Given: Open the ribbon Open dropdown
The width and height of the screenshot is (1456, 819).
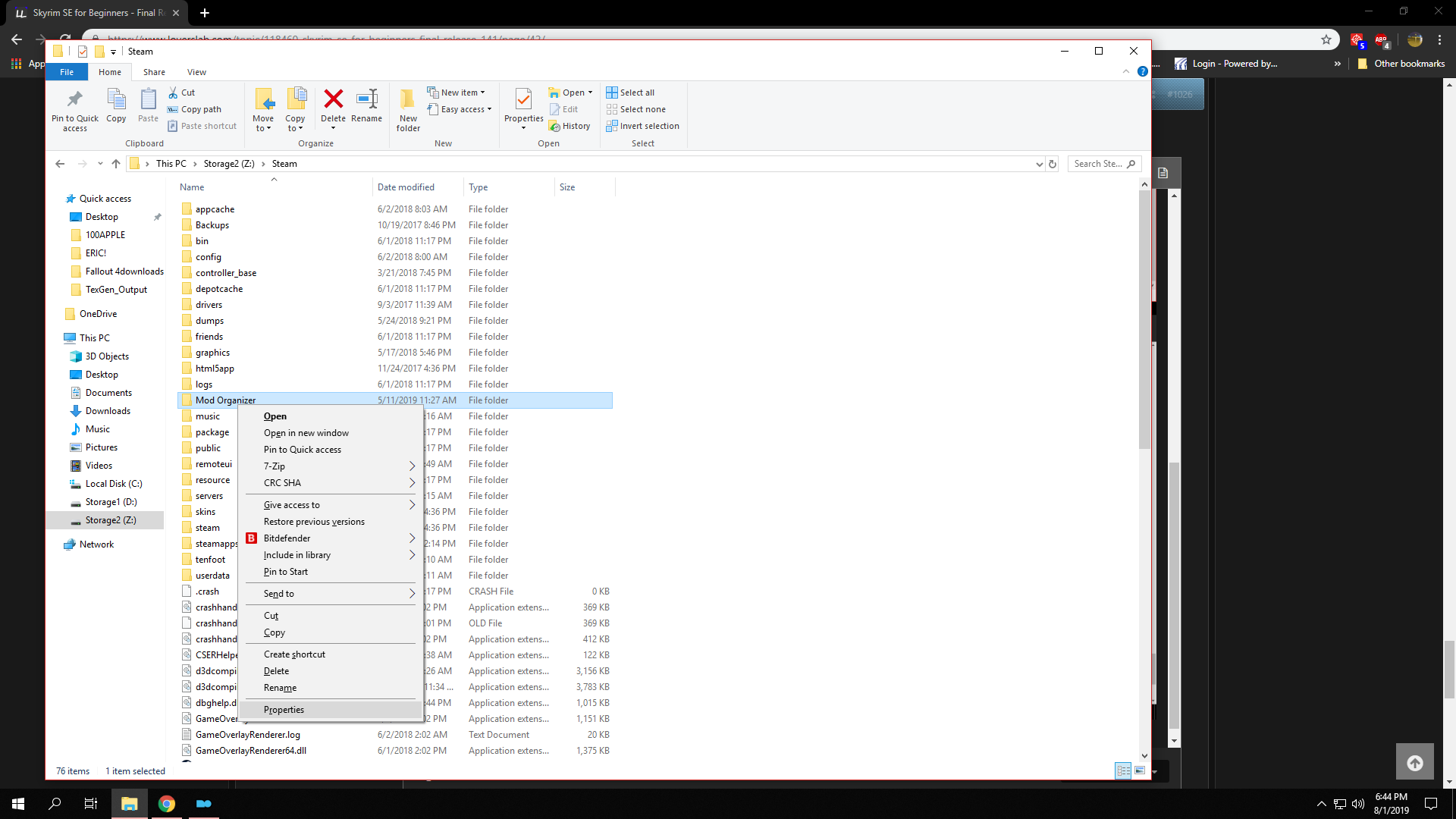Looking at the screenshot, I should [x=571, y=93].
